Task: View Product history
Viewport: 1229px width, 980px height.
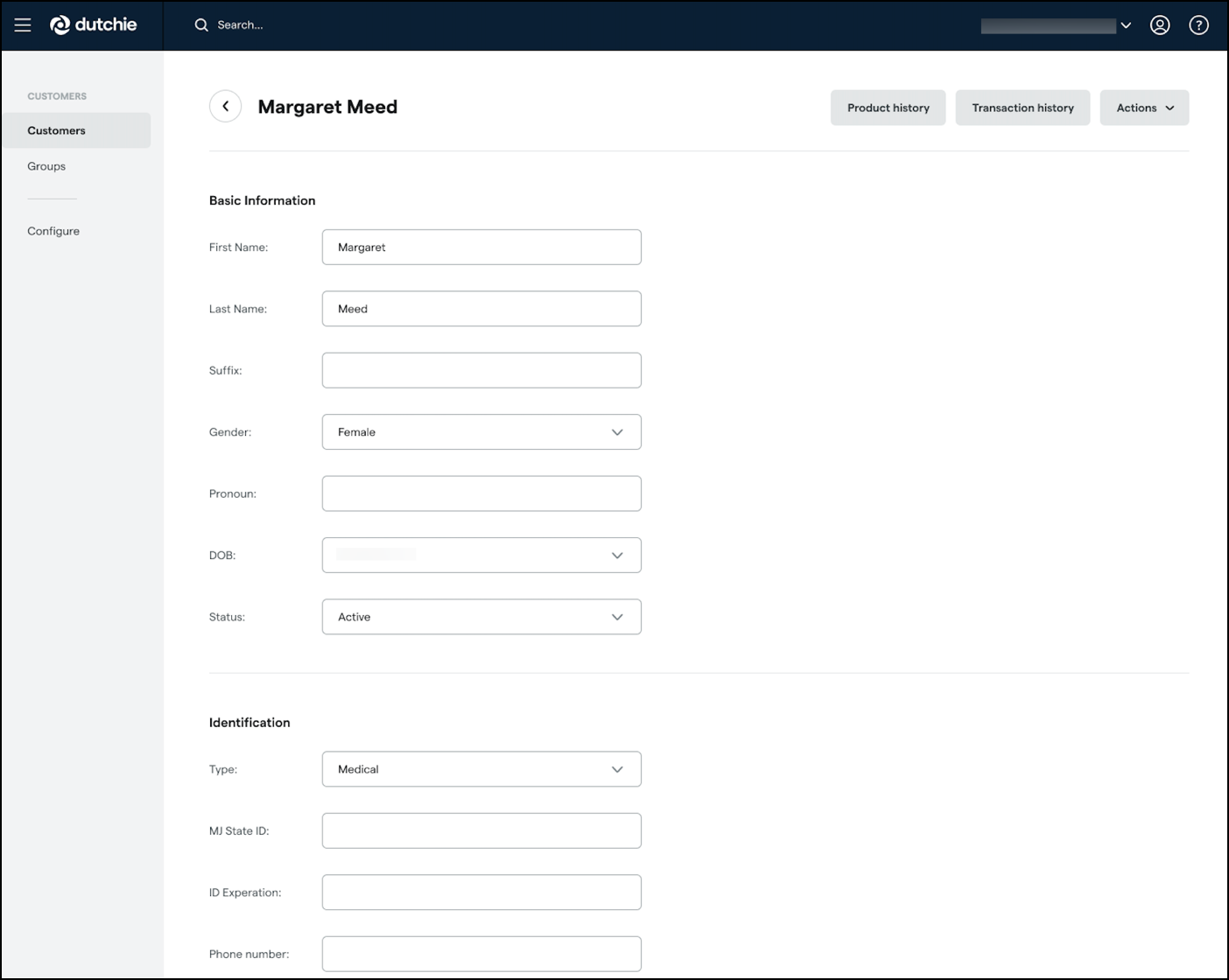Action: click(888, 108)
